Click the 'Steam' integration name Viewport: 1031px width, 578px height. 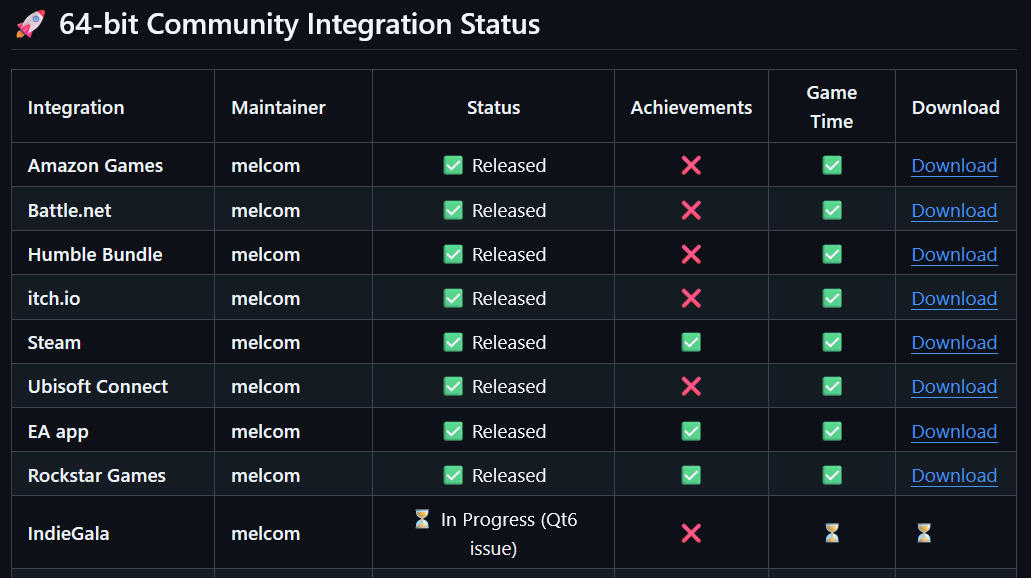coord(54,343)
